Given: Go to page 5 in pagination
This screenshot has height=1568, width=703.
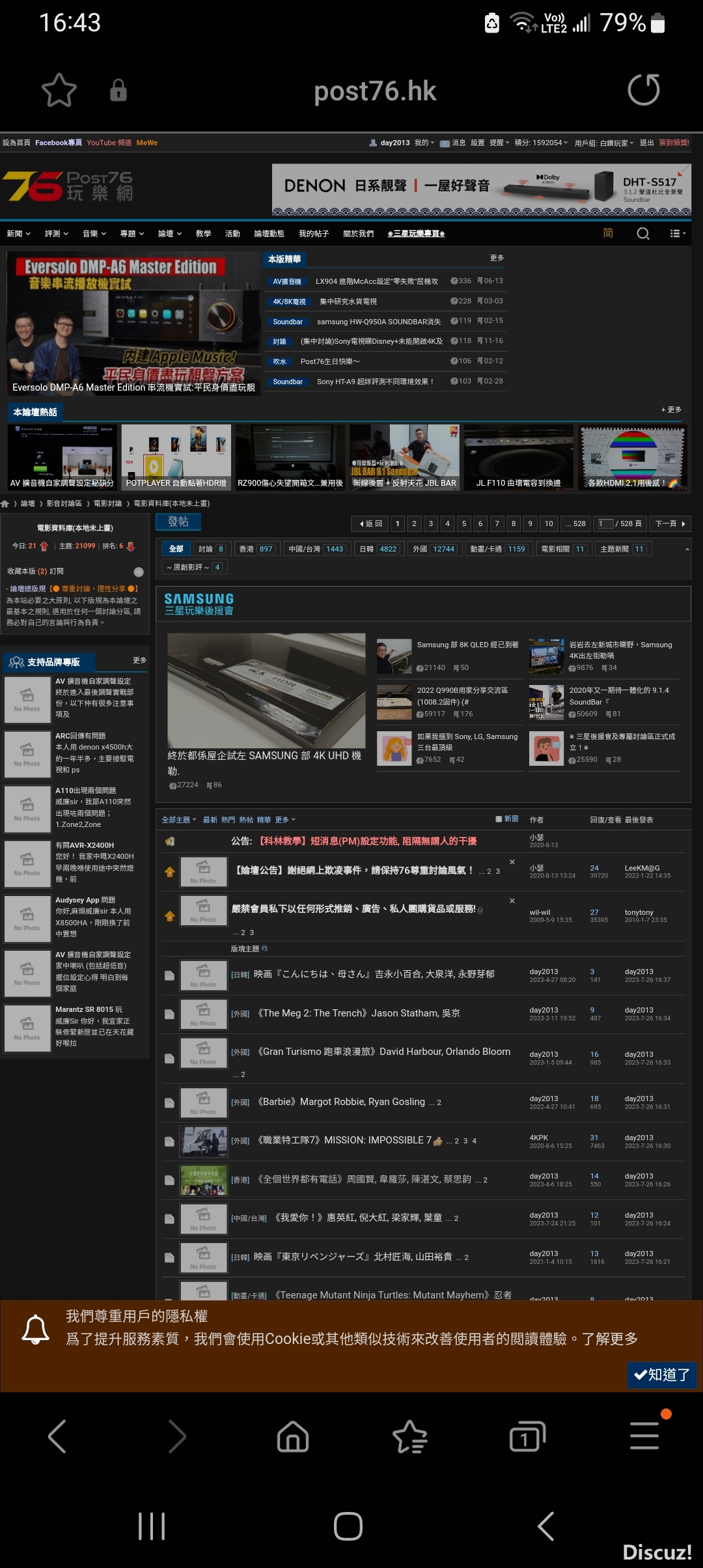Looking at the screenshot, I should coord(463,524).
